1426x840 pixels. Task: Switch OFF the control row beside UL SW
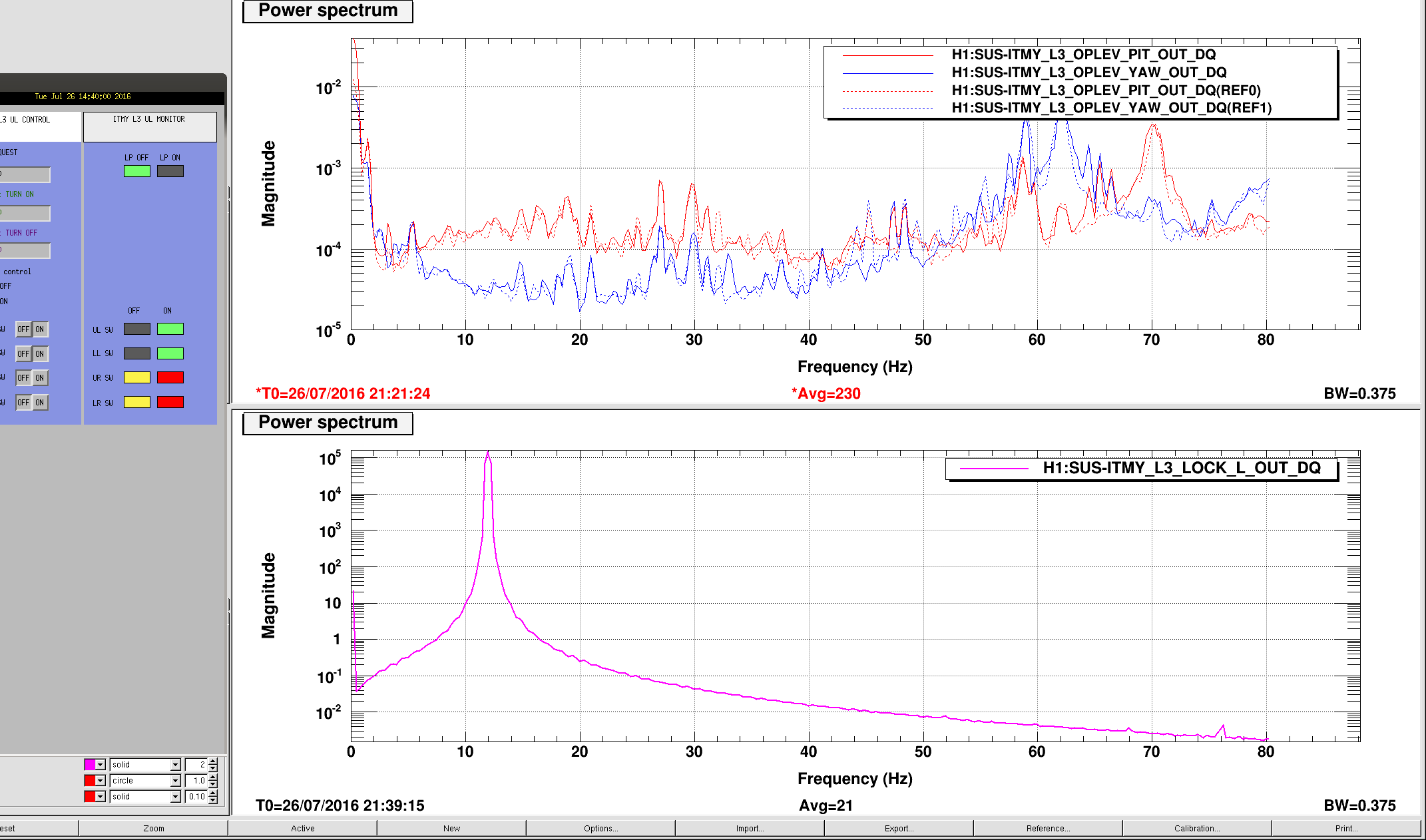[x=23, y=329]
